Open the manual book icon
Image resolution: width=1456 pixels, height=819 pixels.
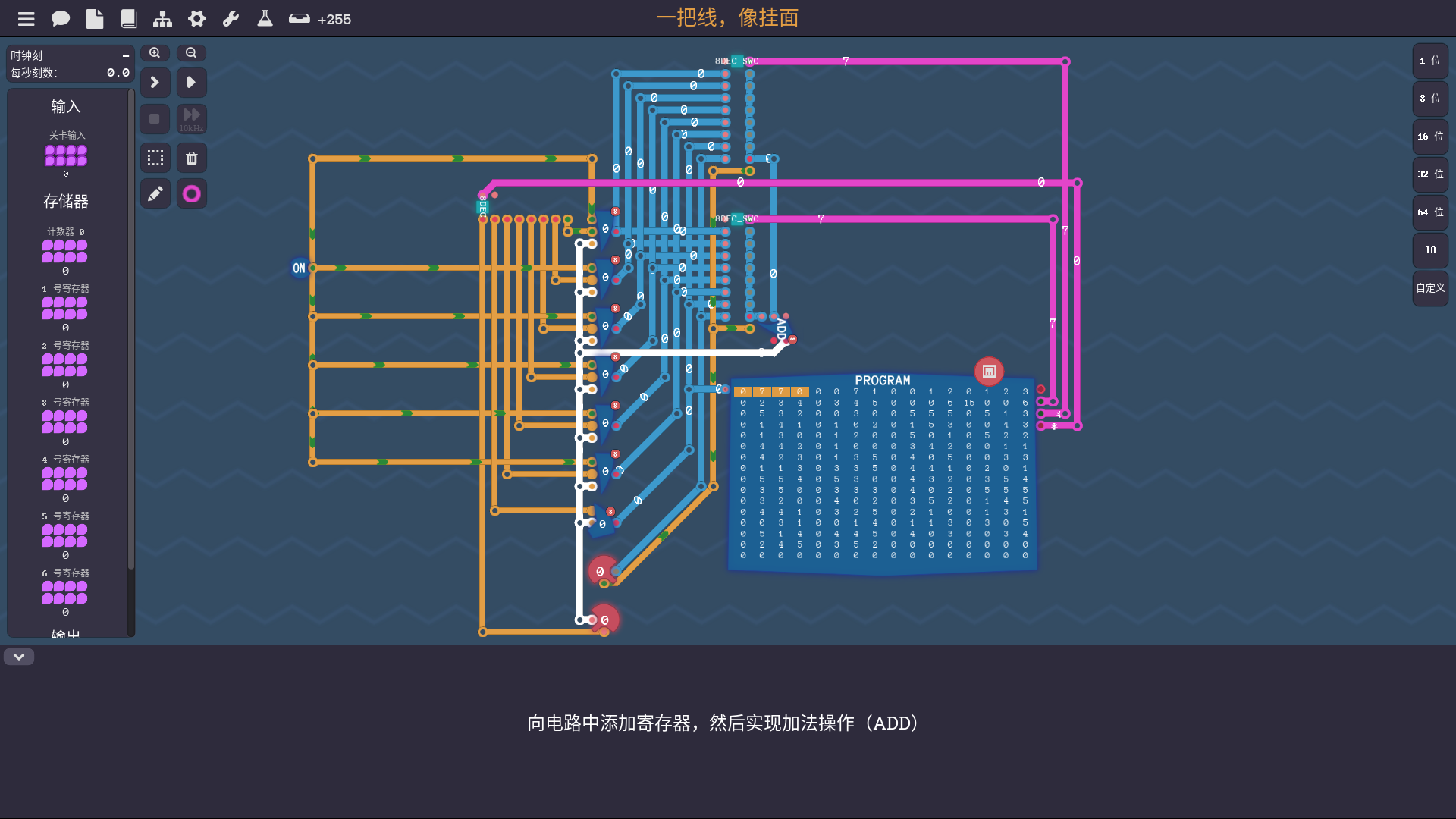coord(129,19)
